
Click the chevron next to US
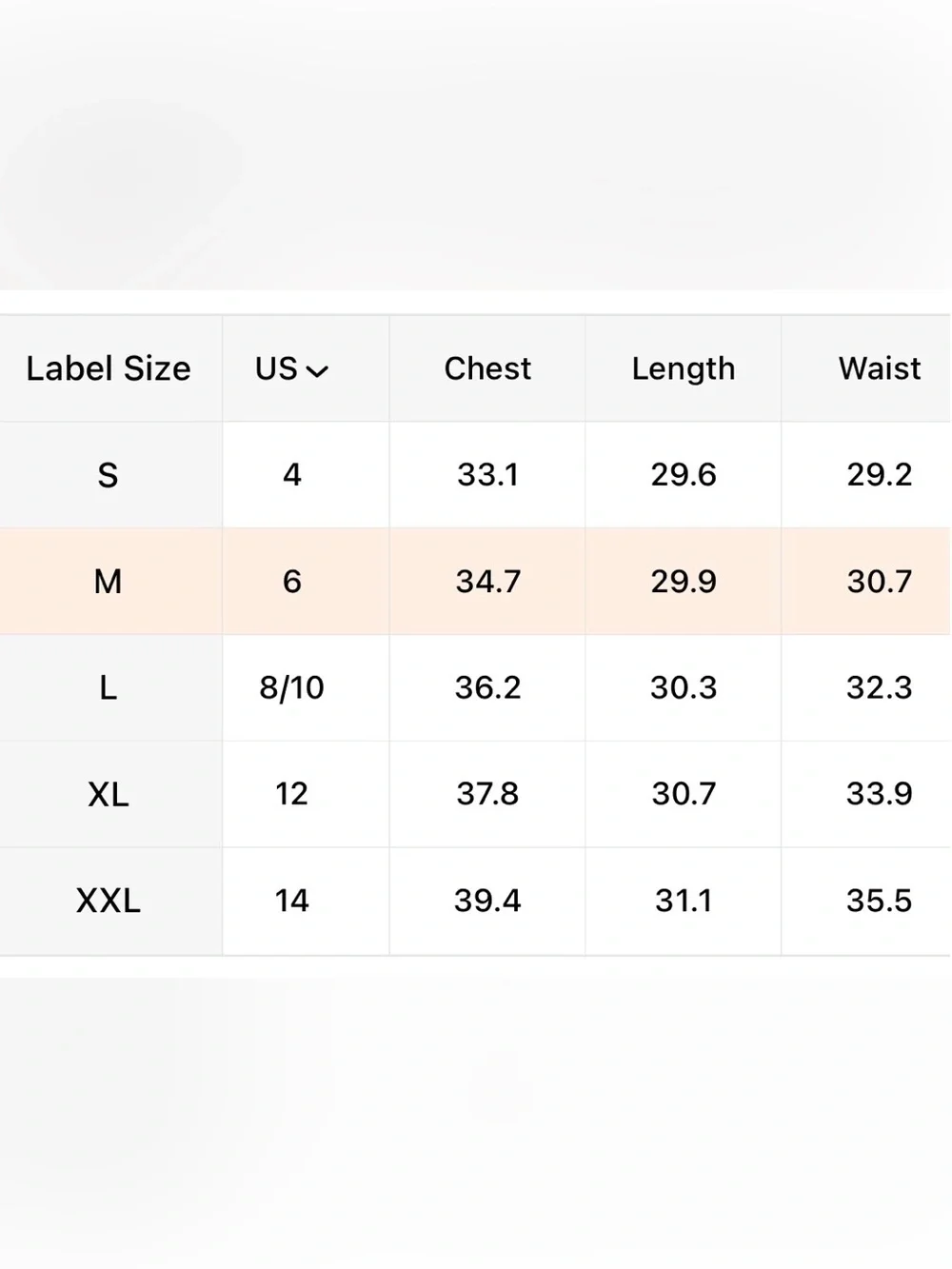click(317, 371)
